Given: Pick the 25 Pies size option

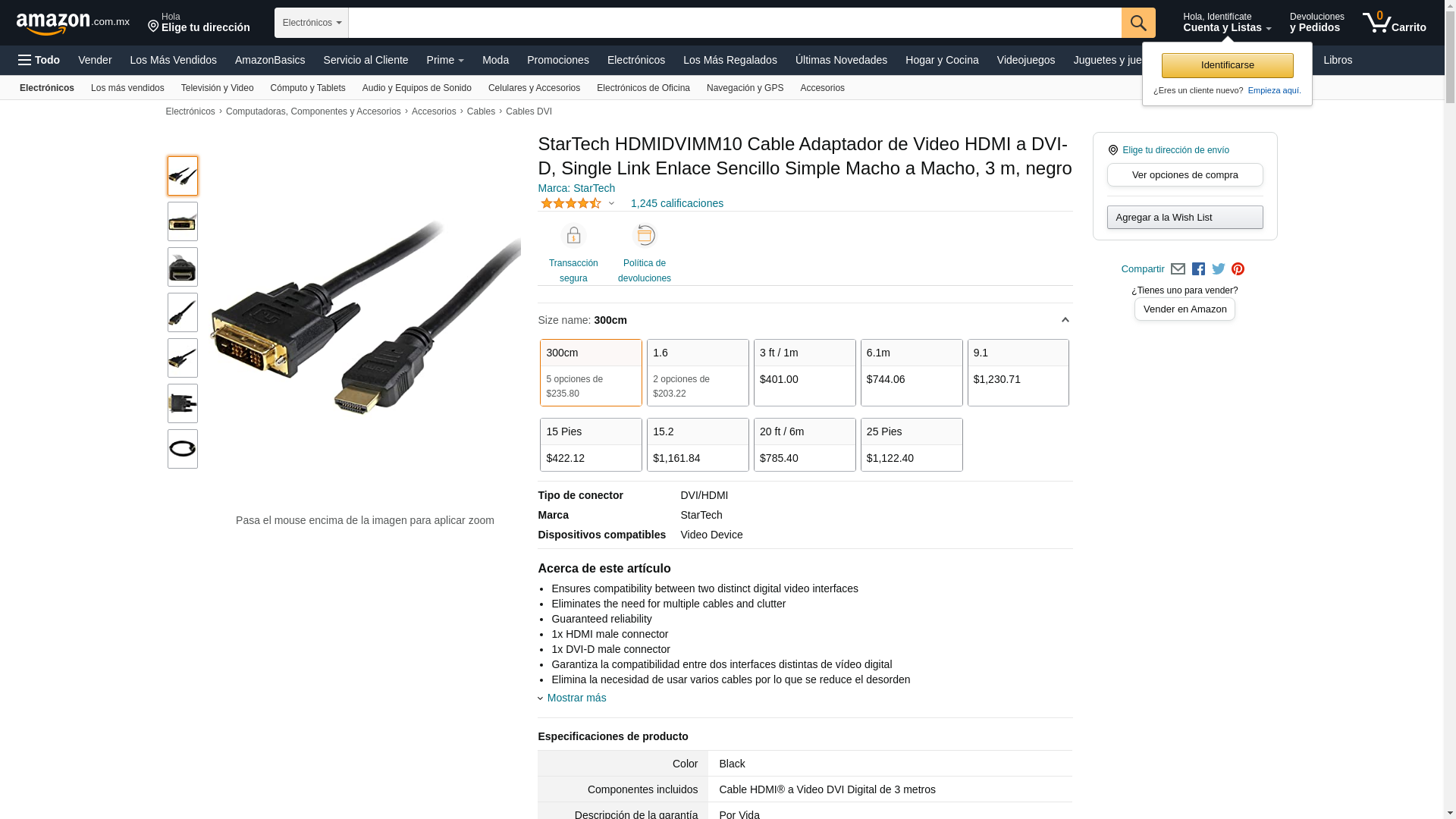Looking at the screenshot, I should [912, 444].
